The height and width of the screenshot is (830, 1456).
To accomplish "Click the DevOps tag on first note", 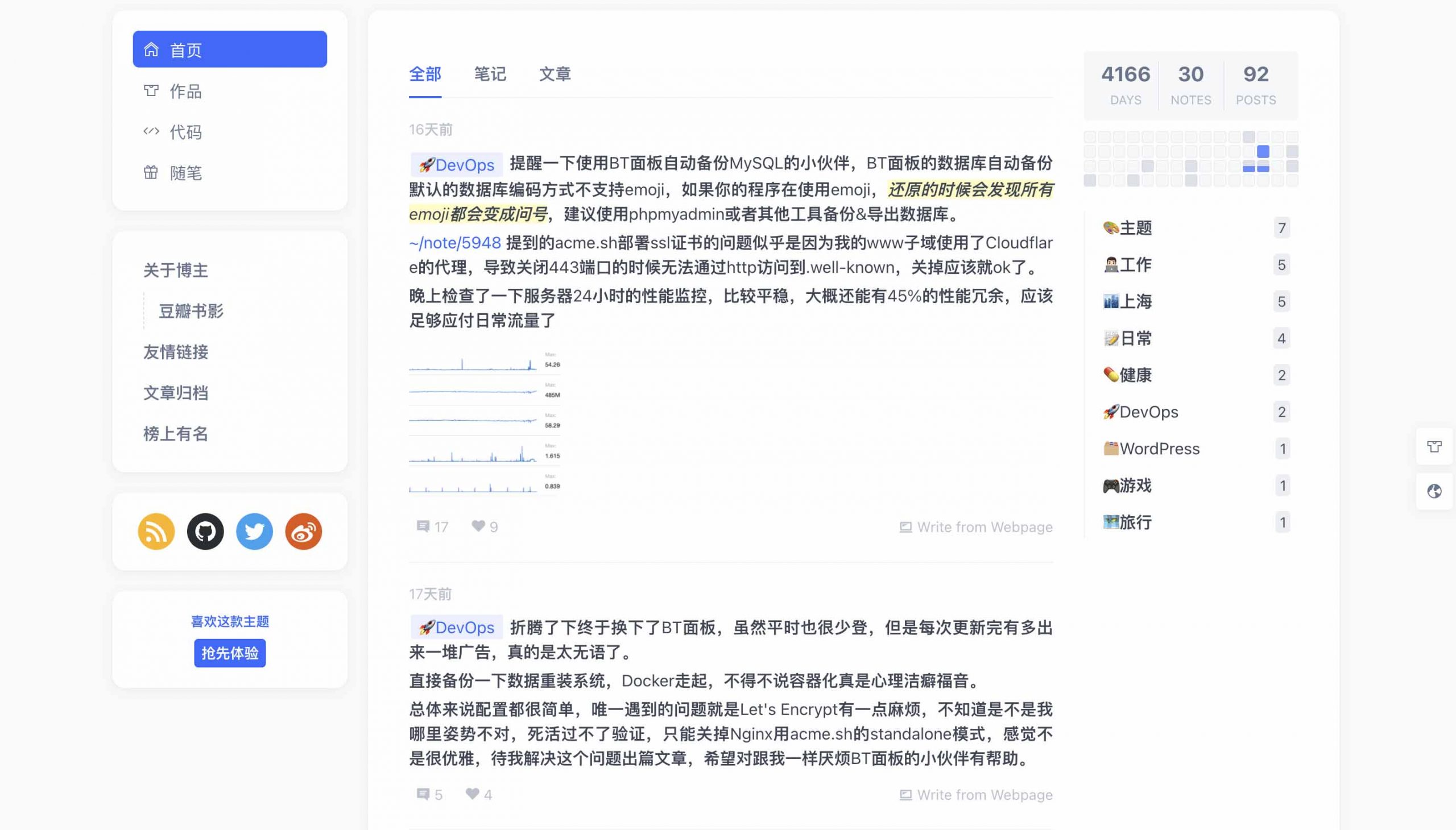I will pyautogui.click(x=457, y=165).
